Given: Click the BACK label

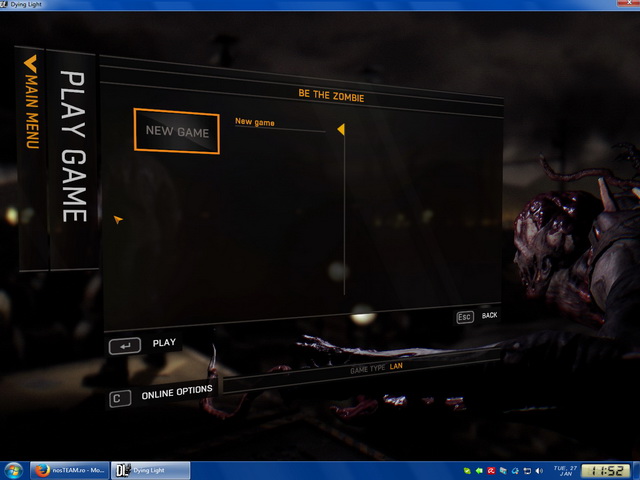Looking at the screenshot, I should click(489, 315).
